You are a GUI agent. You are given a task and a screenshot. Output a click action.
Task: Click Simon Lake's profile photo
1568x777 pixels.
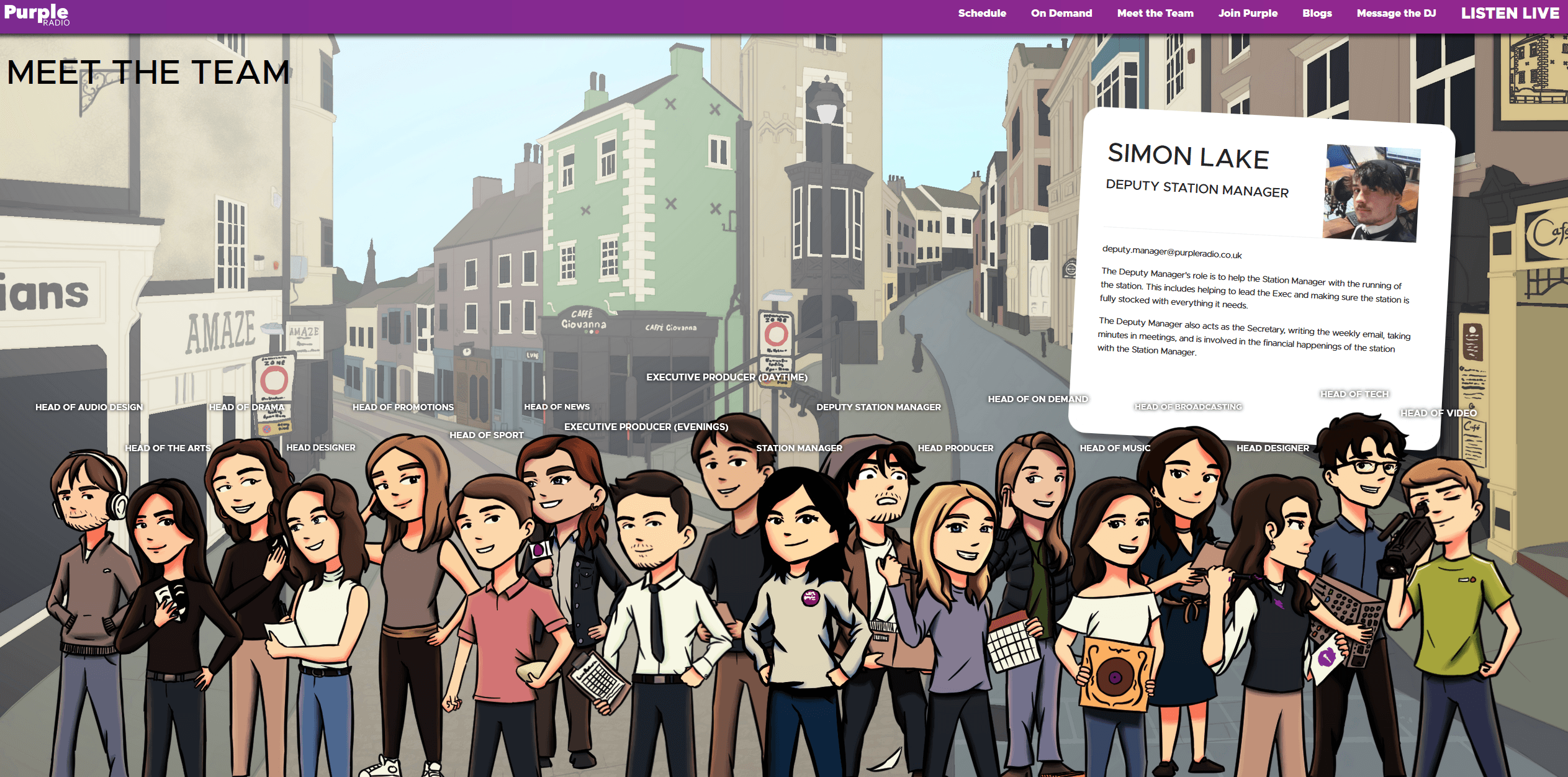(x=1371, y=193)
